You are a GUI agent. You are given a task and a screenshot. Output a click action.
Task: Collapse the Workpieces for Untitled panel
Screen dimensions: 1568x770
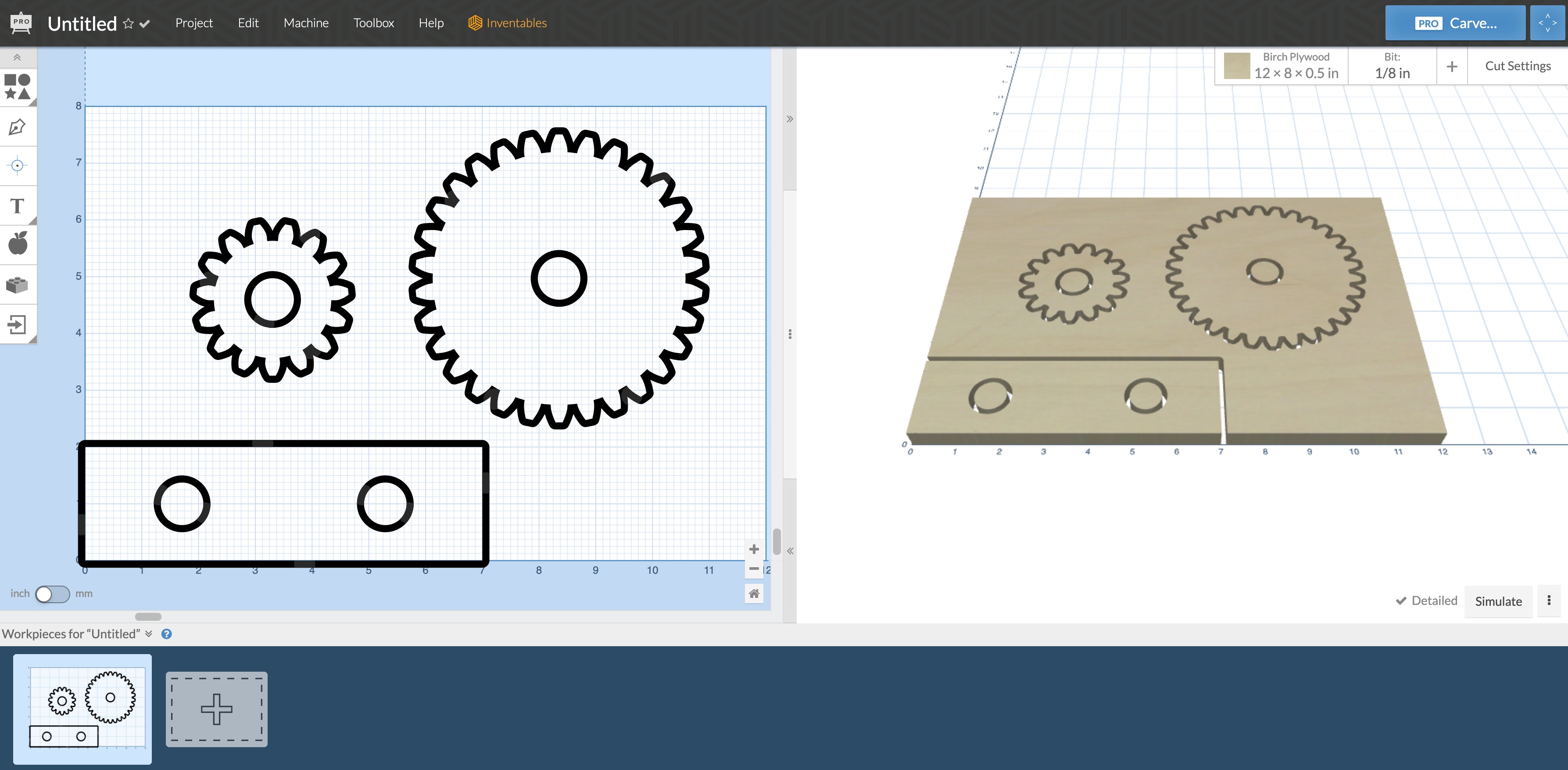tap(149, 633)
